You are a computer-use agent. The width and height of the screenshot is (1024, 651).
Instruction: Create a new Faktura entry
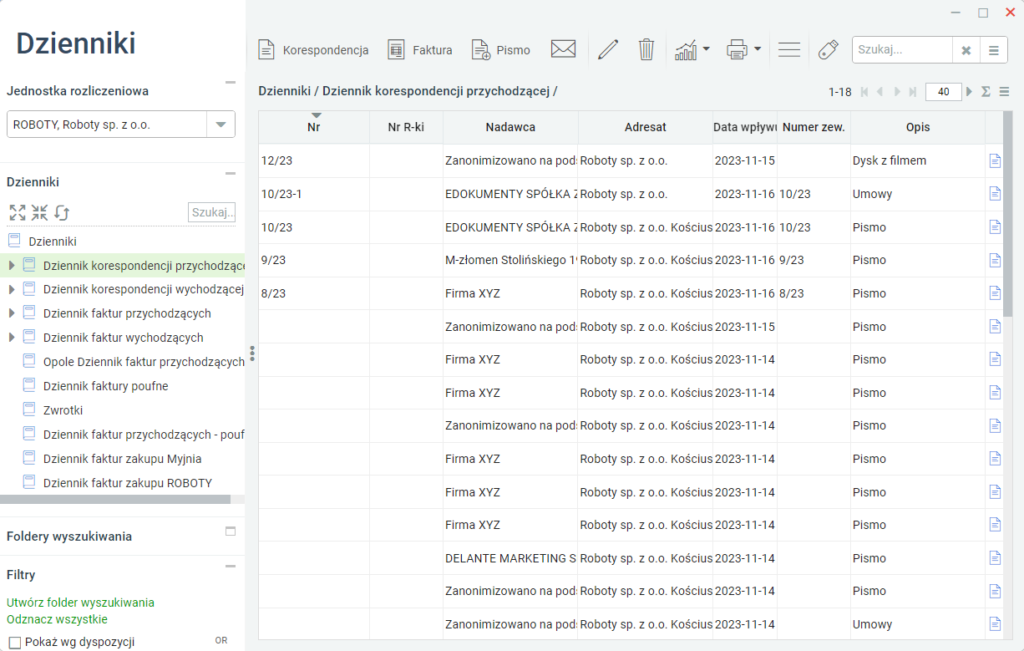click(419, 50)
